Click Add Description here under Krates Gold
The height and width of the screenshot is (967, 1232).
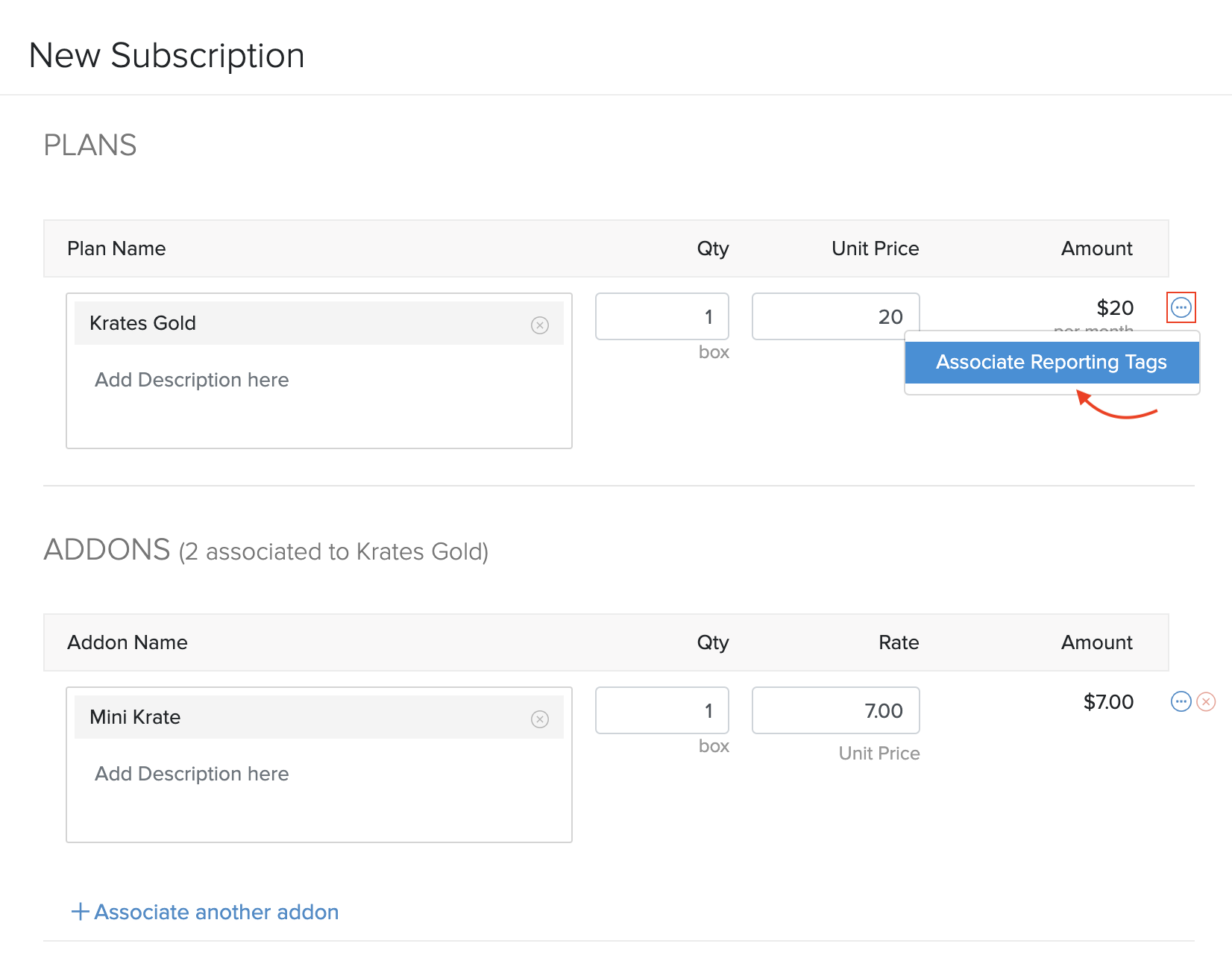tap(192, 379)
